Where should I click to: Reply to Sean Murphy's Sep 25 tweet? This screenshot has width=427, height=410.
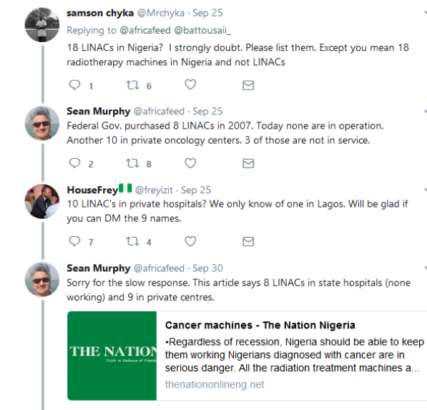click(75, 163)
